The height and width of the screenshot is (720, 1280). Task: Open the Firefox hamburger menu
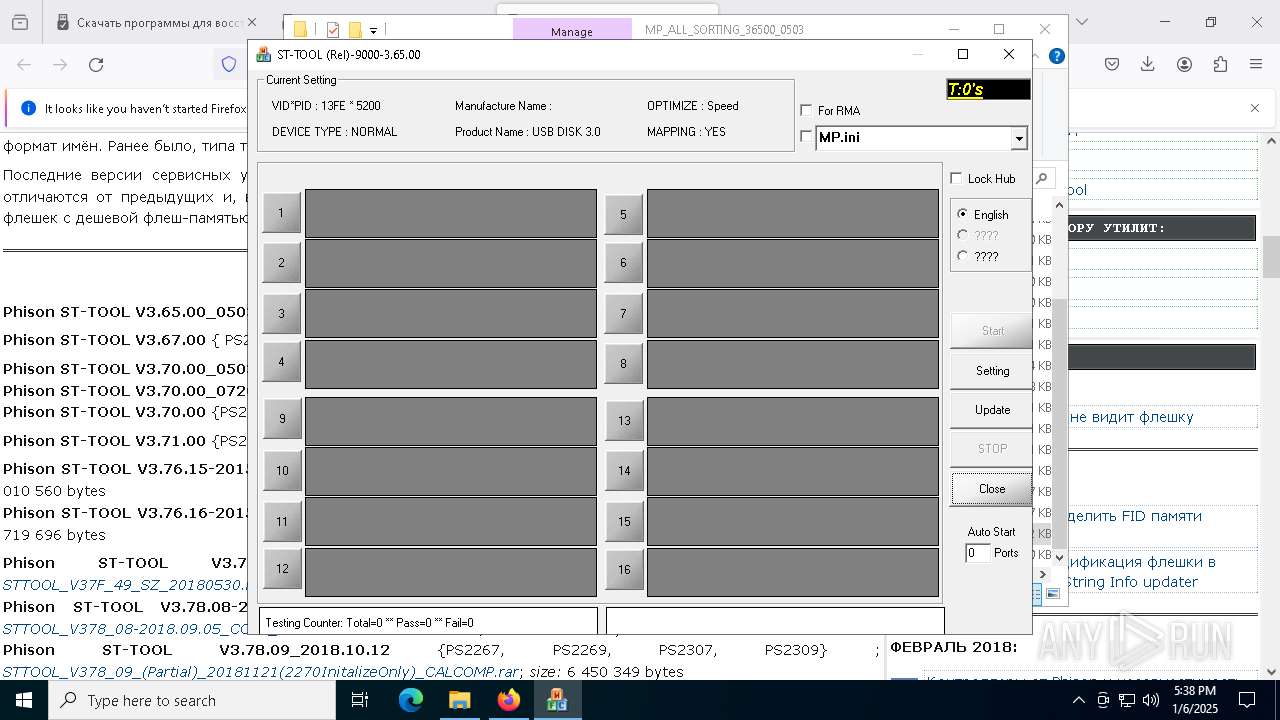click(1256, 65)
